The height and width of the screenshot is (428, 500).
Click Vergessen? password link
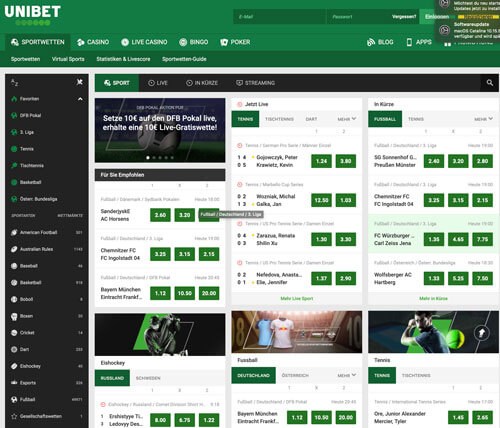point(404,17)
